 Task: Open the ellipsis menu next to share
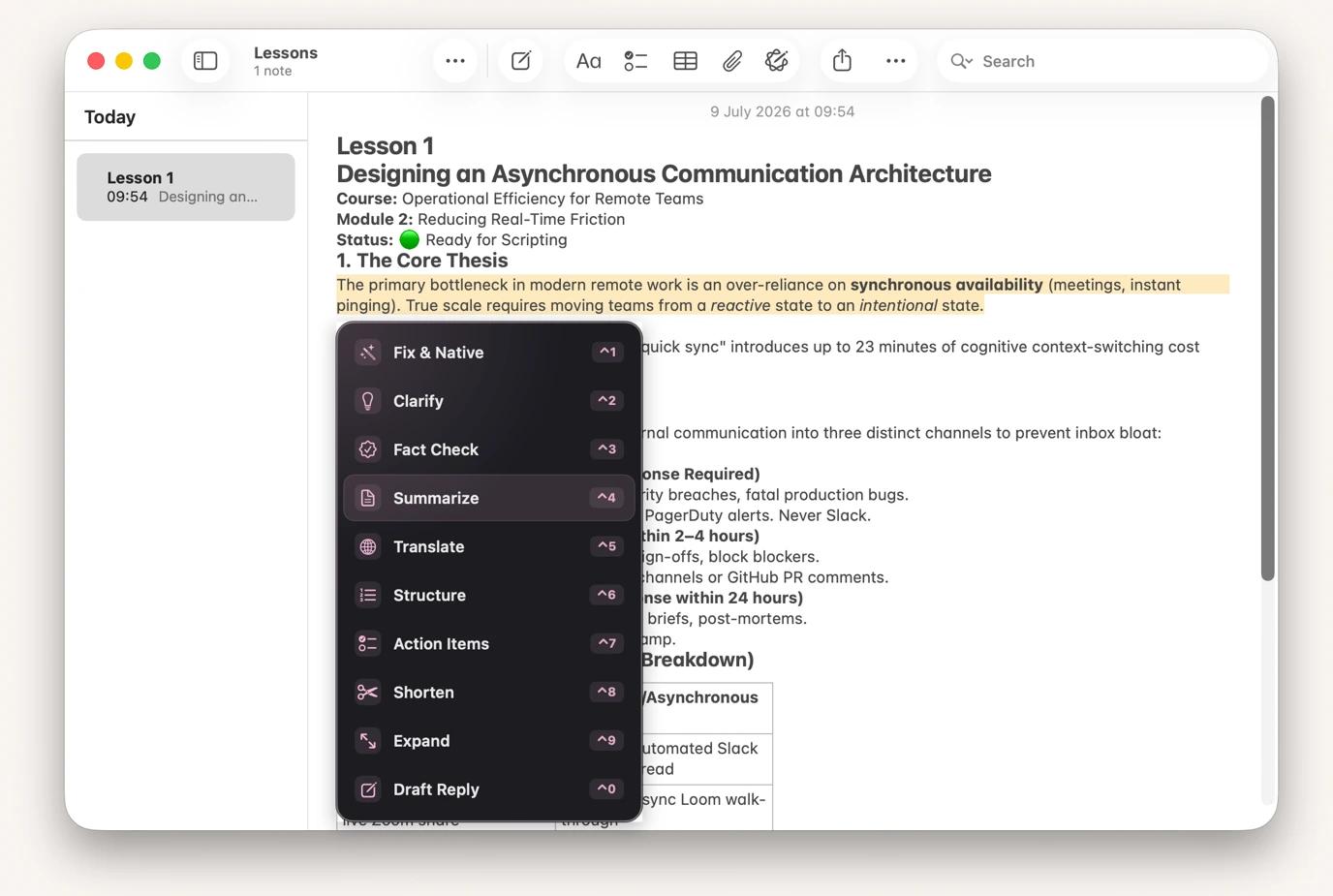coord(896,61)
